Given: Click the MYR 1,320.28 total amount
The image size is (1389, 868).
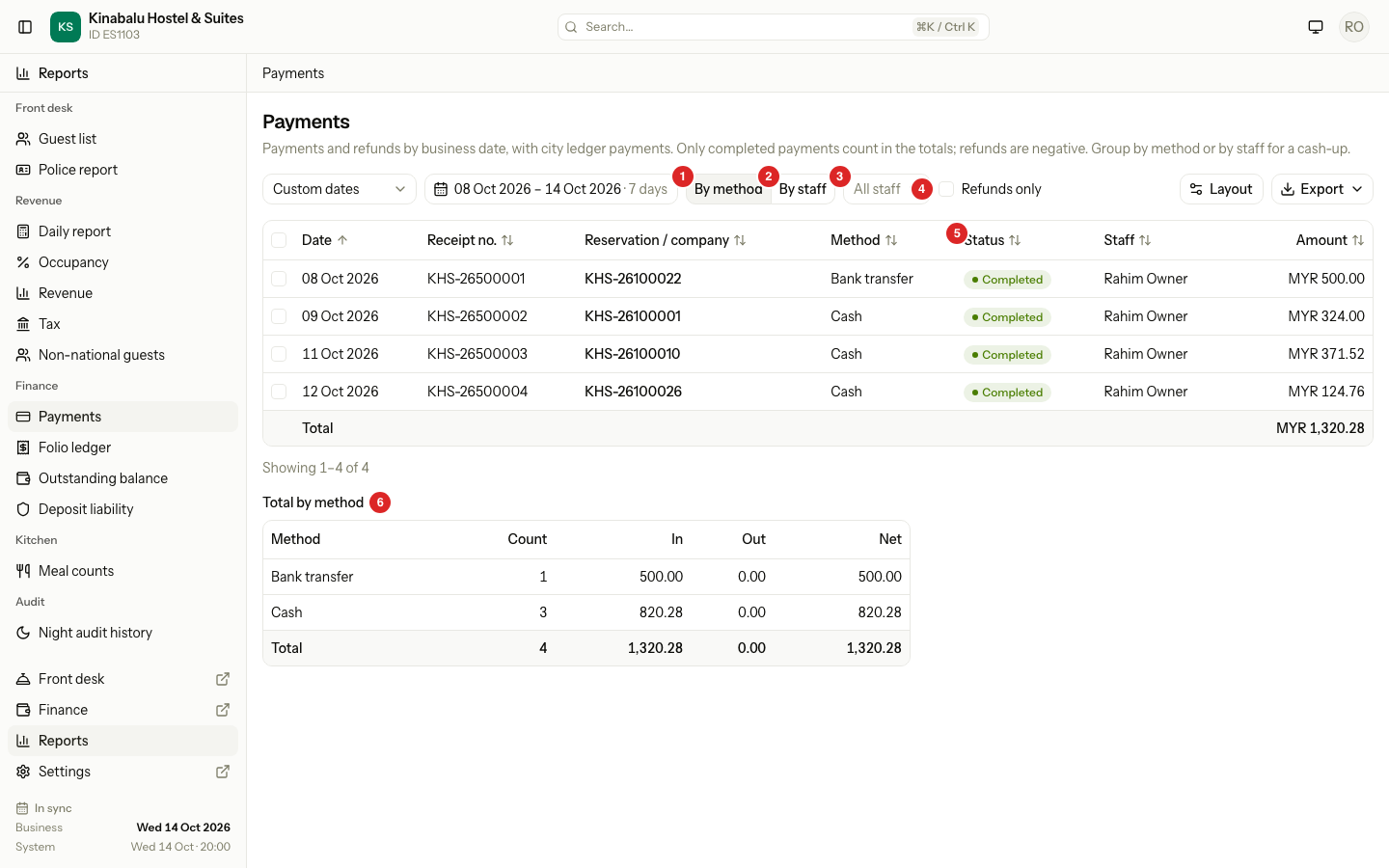Looking at the screenshot, I should (1320, 428).
